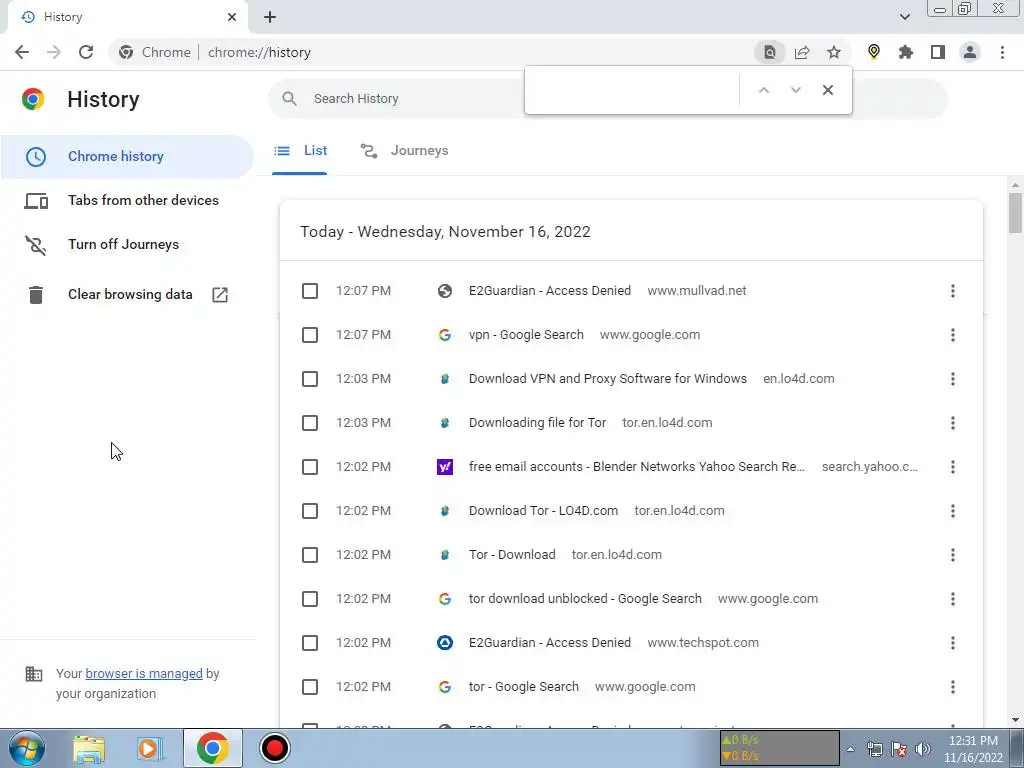Tick checkbox for Download Tor - LO4D.com
This screenshot has height=768, width=1024.
tap(310, 511)
